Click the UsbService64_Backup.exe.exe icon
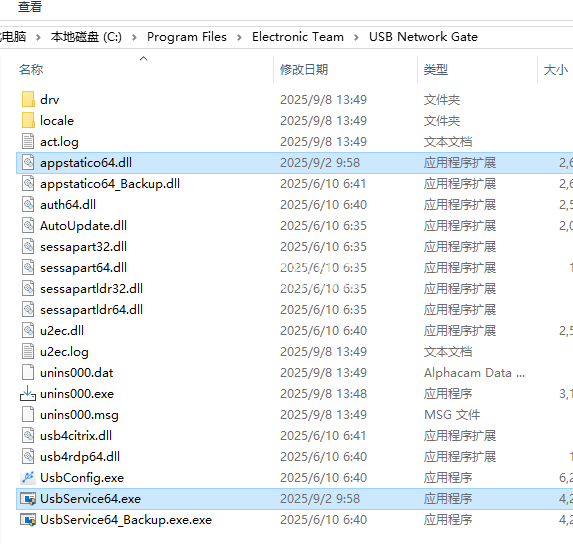This screenshot has height=544, width=573. click(x=28, y=520)
